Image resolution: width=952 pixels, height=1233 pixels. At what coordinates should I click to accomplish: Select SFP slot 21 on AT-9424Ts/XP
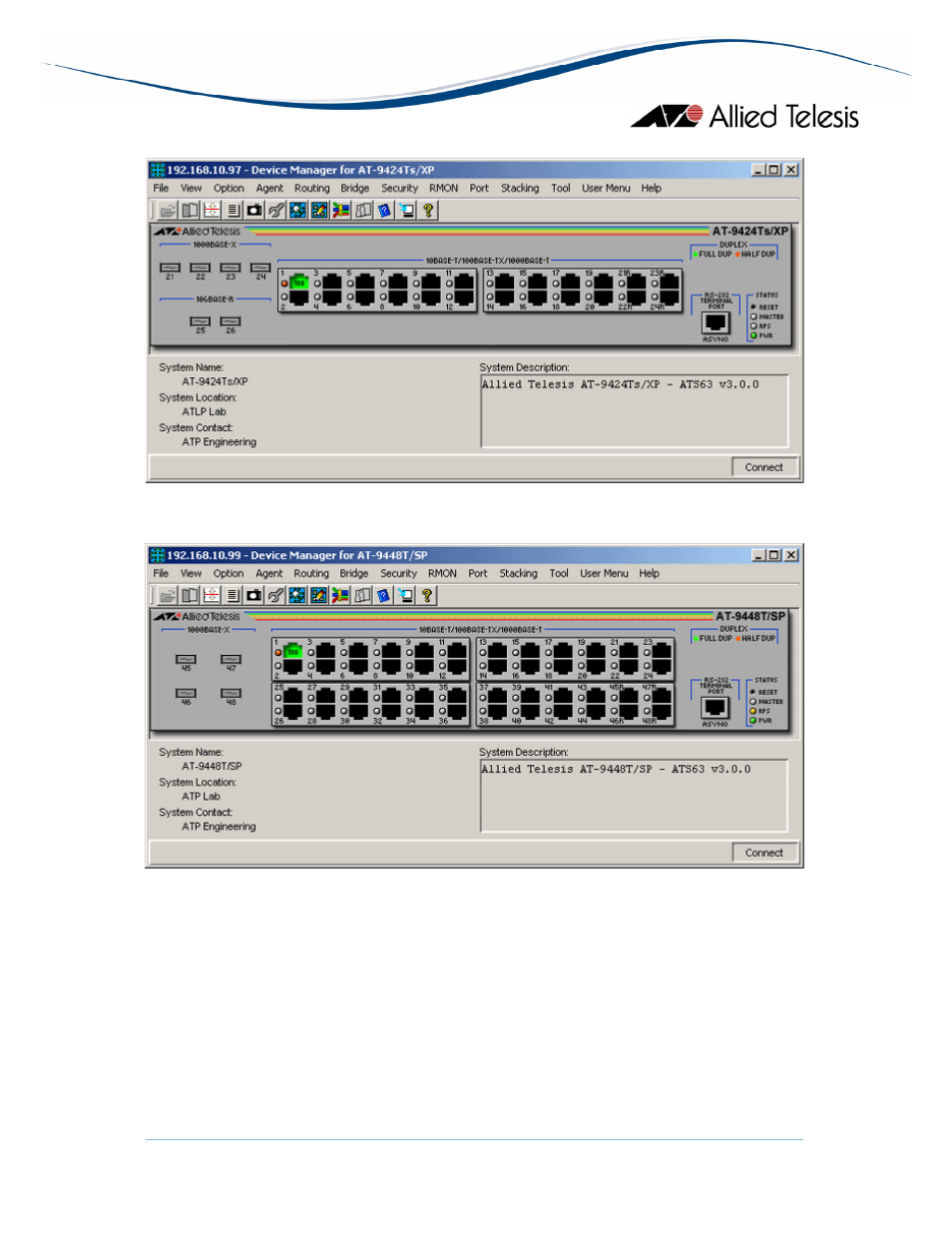pyautogui.click(x=171, y=268)
